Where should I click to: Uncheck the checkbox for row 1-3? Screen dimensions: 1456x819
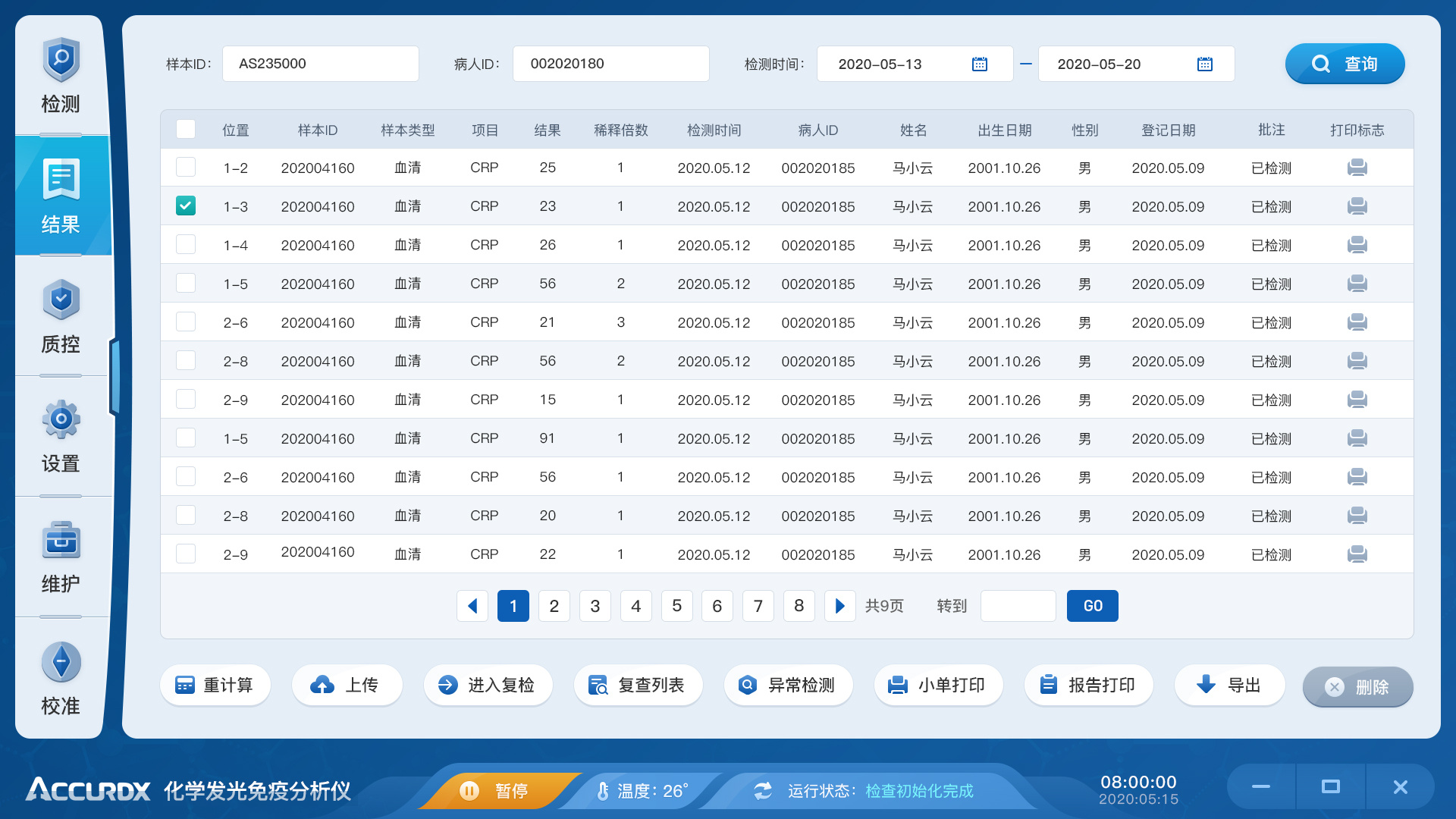click(186, 206)
